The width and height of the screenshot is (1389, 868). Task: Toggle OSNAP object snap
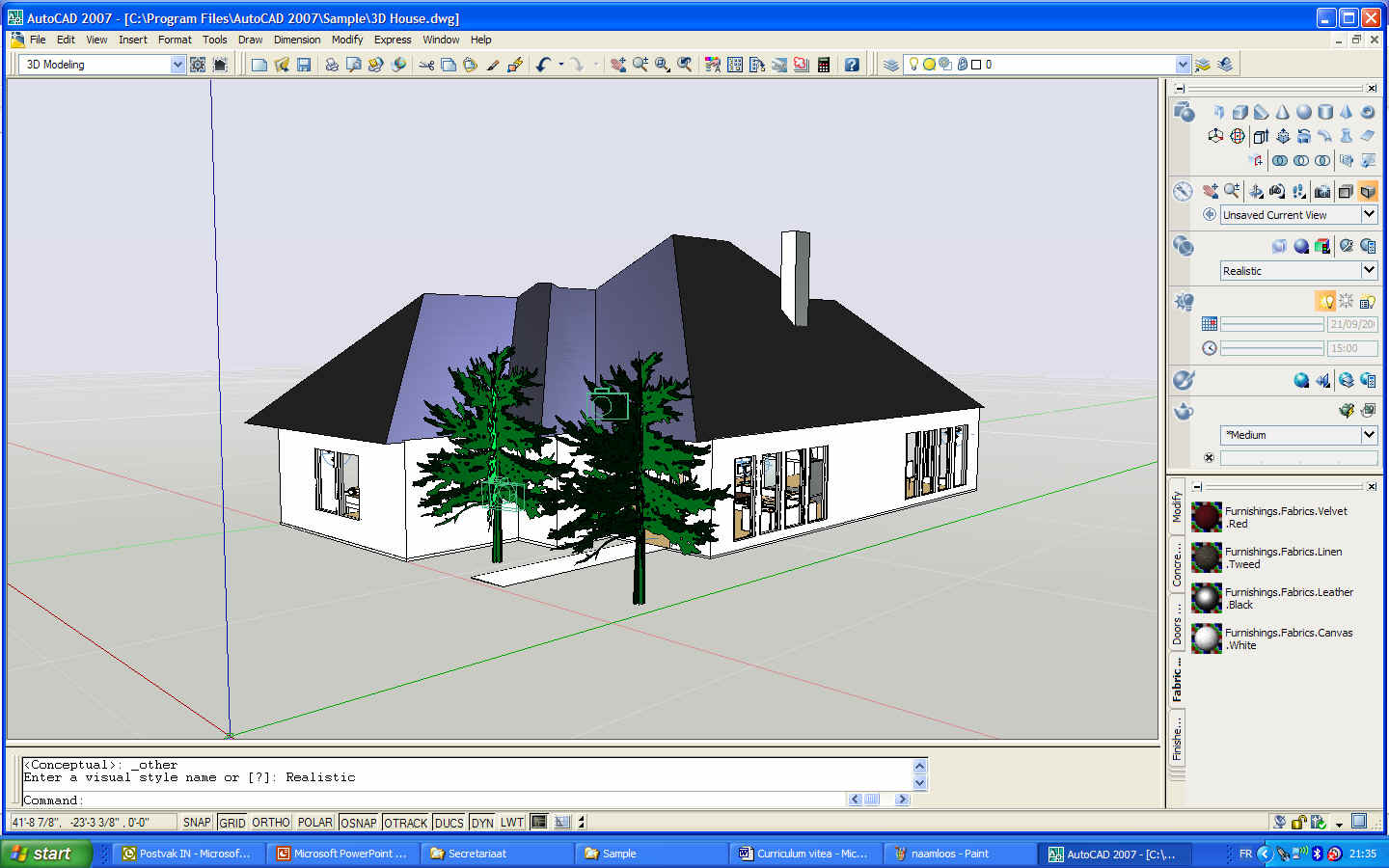click(359, 823)
